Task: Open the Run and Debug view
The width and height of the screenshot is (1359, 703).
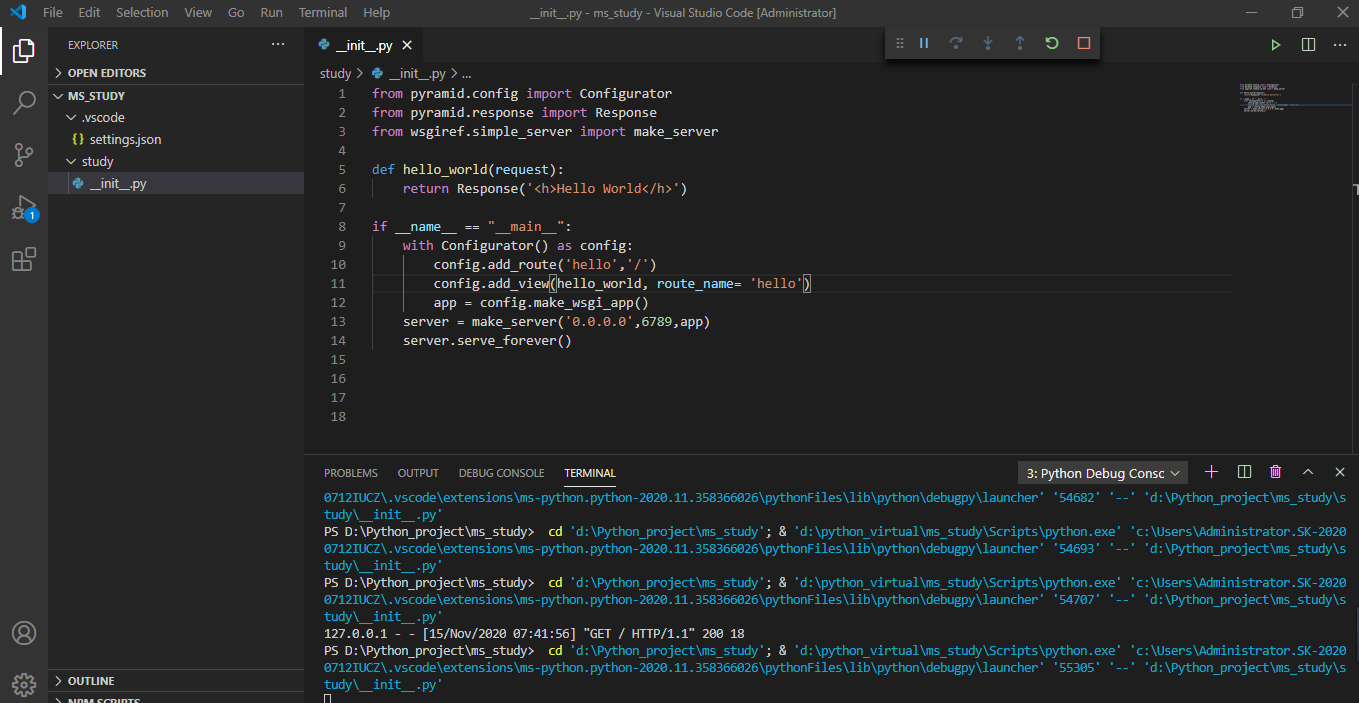Action: (24, 208)
